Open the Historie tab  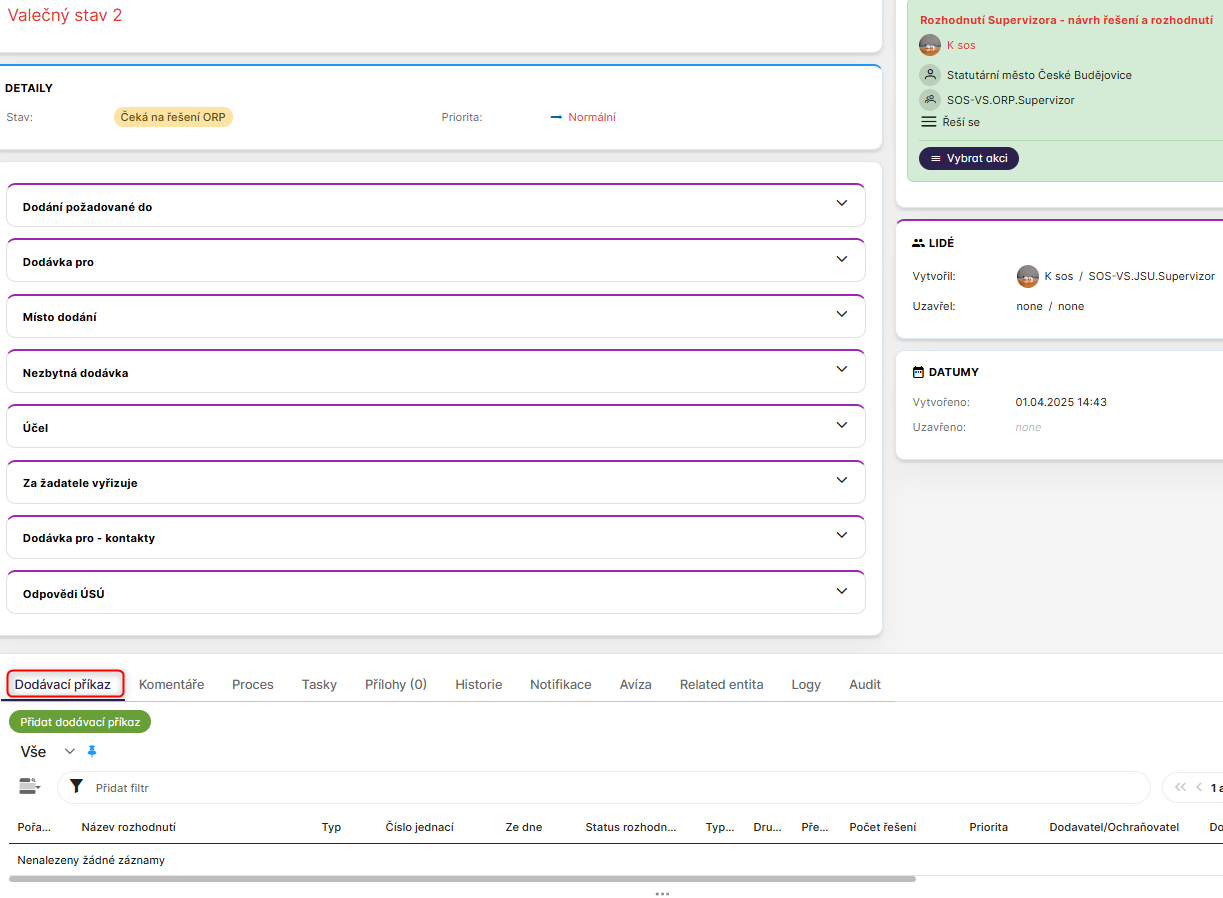click(478, 685)
